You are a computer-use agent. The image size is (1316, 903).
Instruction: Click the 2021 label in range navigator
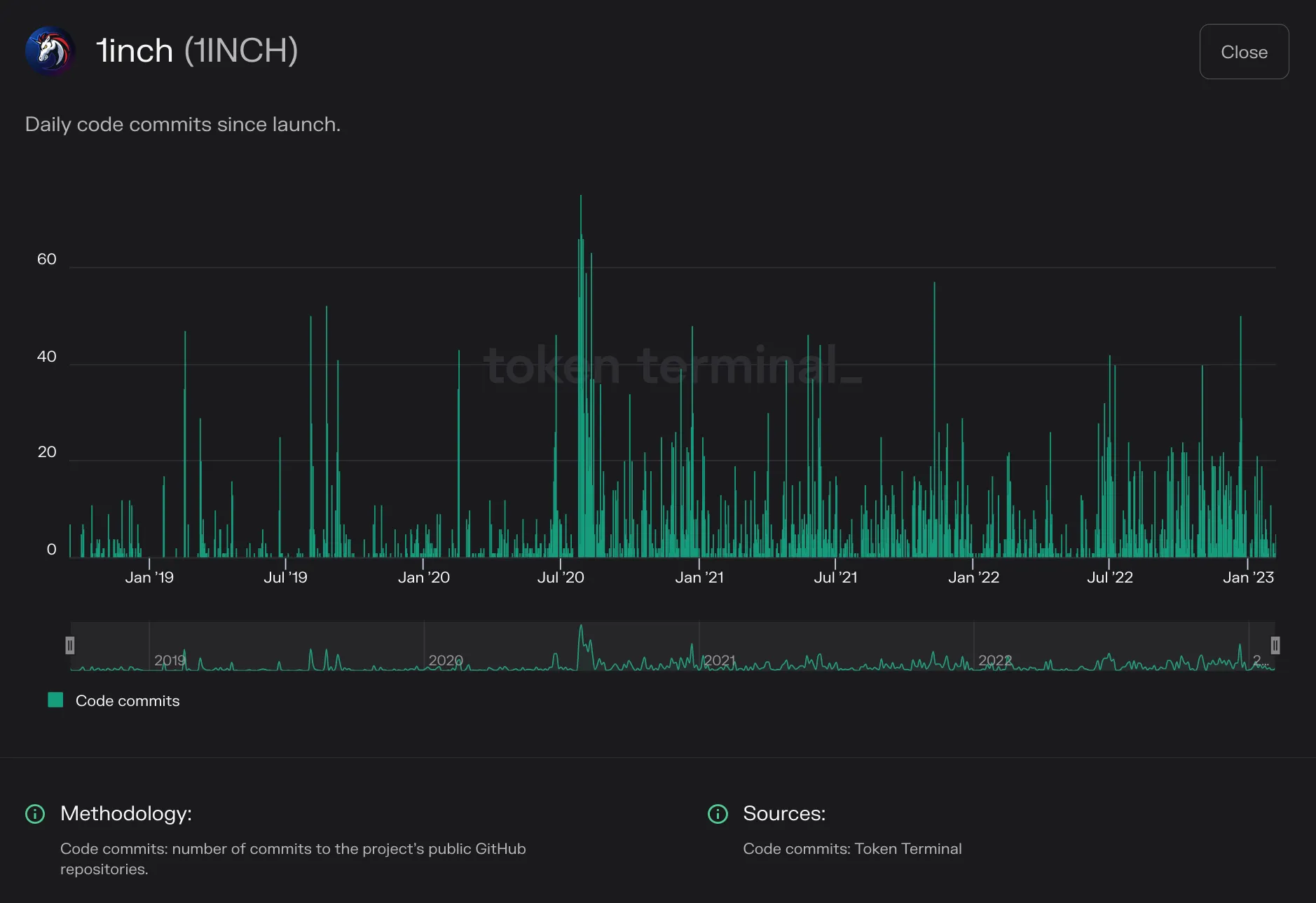pos(720,660)
